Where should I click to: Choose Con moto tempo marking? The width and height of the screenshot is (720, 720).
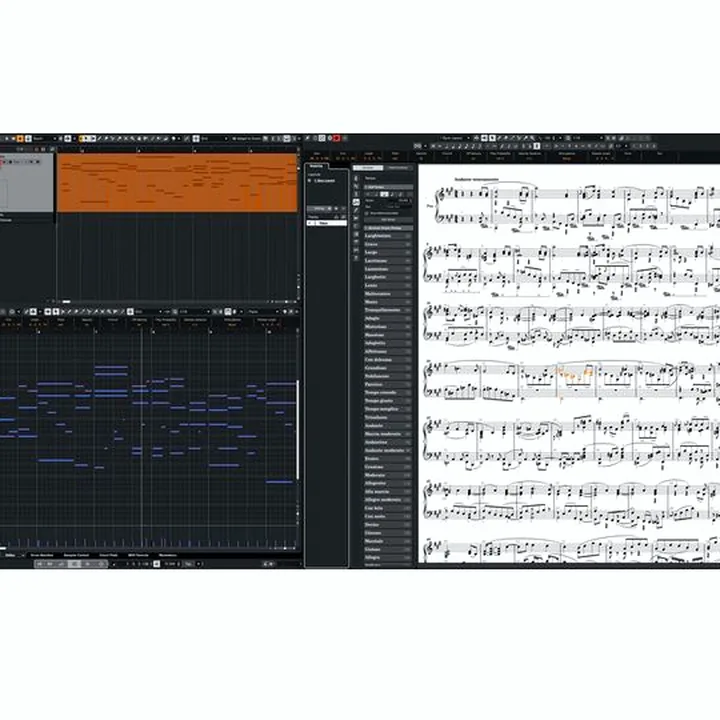point(388,516)
